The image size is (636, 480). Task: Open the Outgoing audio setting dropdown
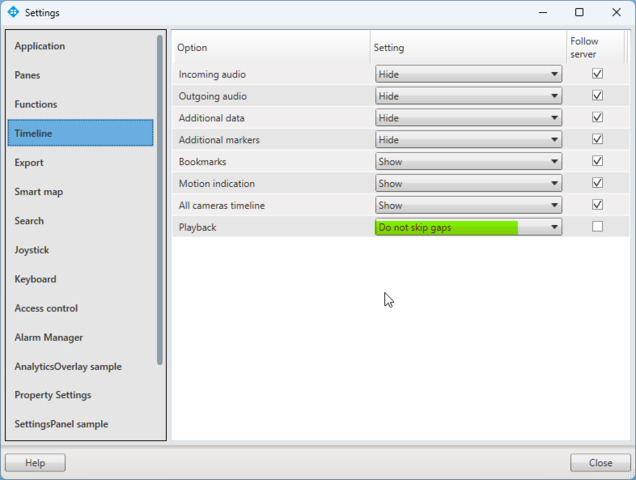point(468,96)
